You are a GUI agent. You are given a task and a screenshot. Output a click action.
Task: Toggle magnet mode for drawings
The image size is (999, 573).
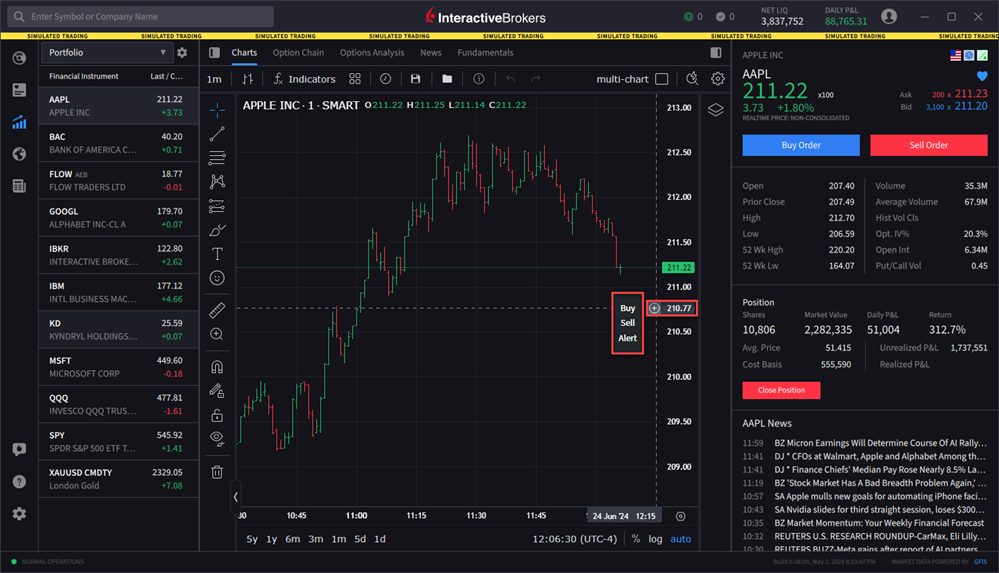(217, 366)
